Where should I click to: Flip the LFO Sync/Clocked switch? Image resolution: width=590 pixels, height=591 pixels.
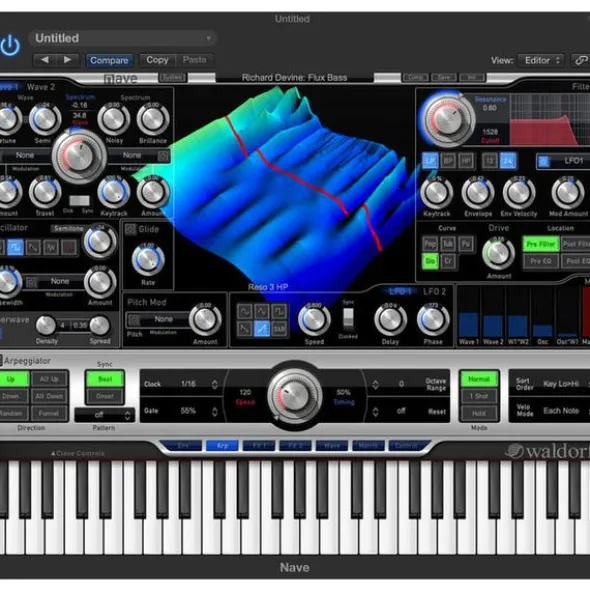tap(348, 318)
